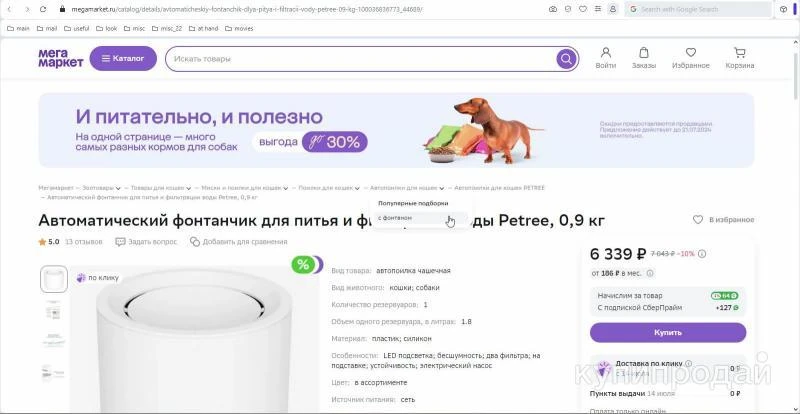This screenshot has height=414, width=800.
Task: Open the Заказы orders icon
Action: [x=644, y=53]
